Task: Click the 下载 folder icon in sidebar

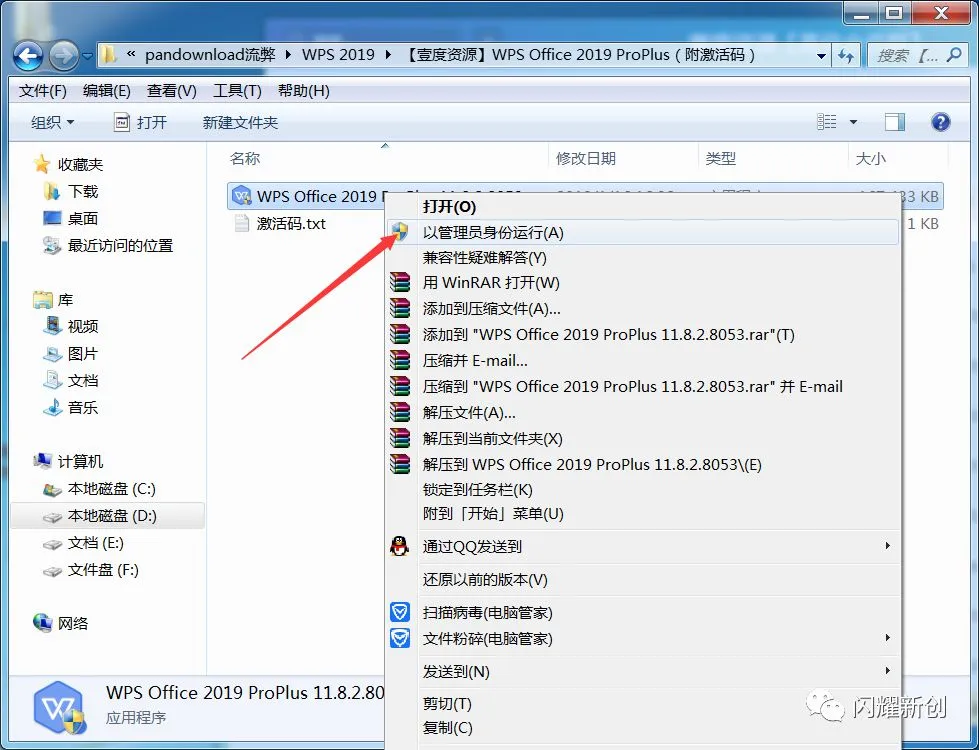Action: pyautogui.click(x=52, y=191)
